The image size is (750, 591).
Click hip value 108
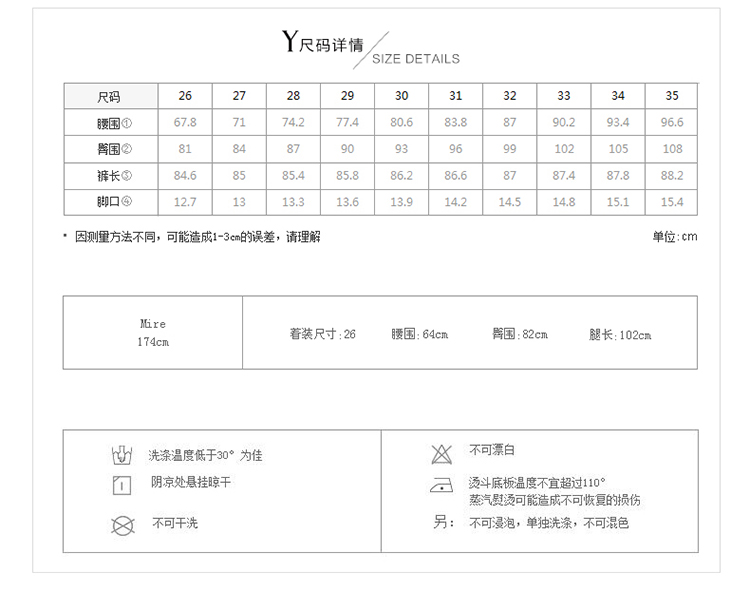click(672, 149)
